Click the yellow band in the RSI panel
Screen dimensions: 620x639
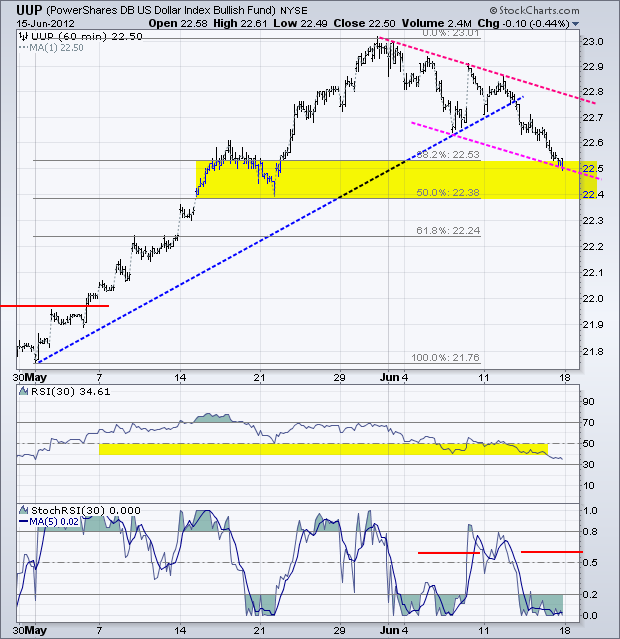click(323, 449)
